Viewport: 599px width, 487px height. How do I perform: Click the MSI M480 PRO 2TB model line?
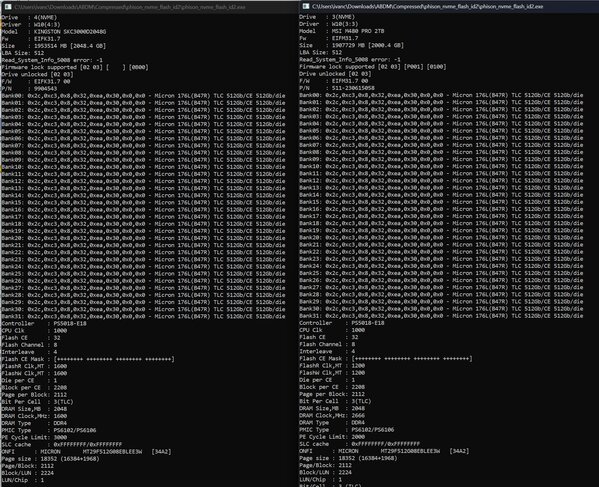pyautogui.click(x=342, y=31)
